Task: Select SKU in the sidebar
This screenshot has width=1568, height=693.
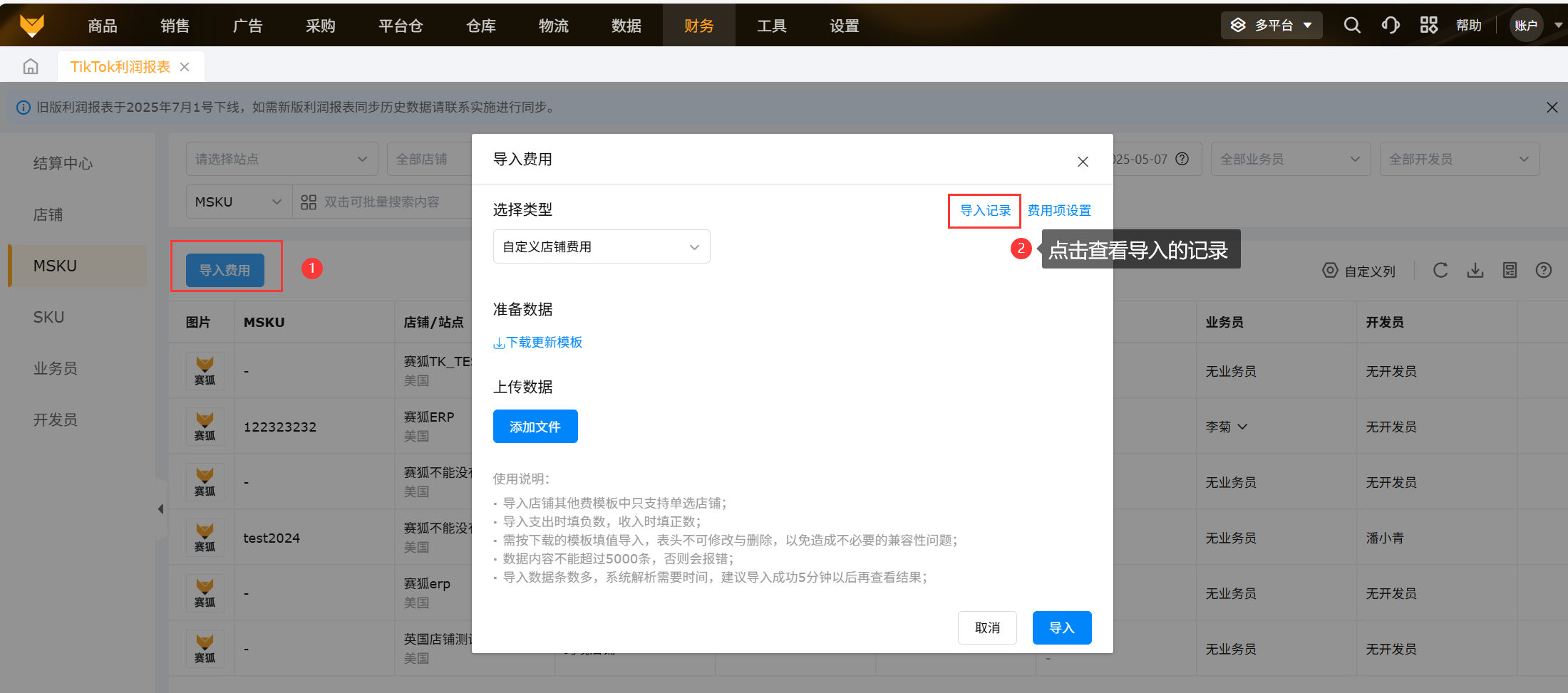Action: click(x=48, y=317)
